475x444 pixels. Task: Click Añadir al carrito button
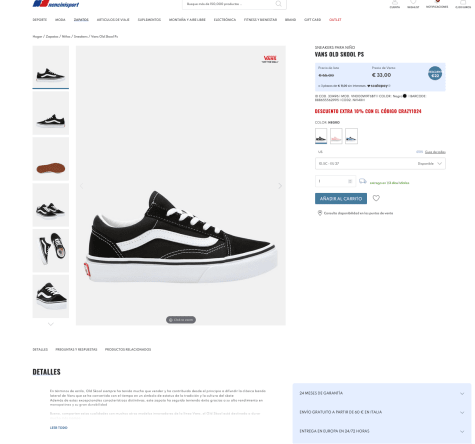tap(341, 199)
